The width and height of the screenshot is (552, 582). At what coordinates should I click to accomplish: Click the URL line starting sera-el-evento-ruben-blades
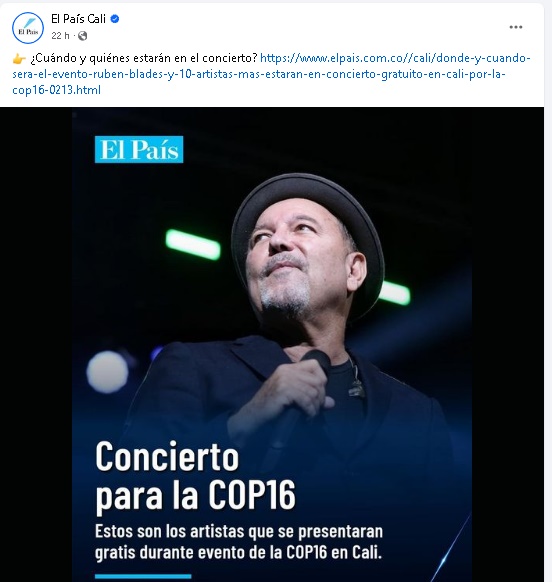(x=259, y=74)
